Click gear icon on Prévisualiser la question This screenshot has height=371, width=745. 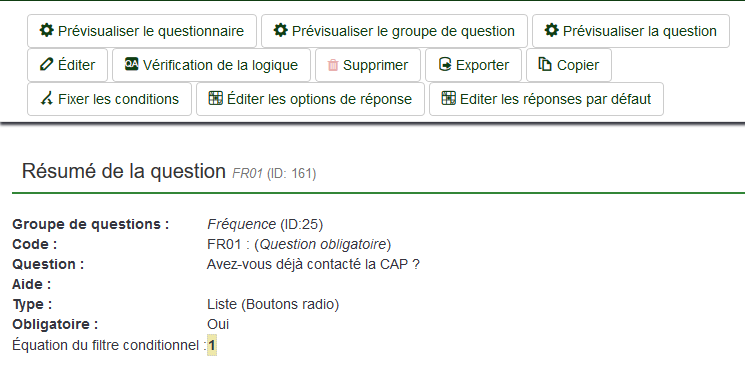click(551, 30)
